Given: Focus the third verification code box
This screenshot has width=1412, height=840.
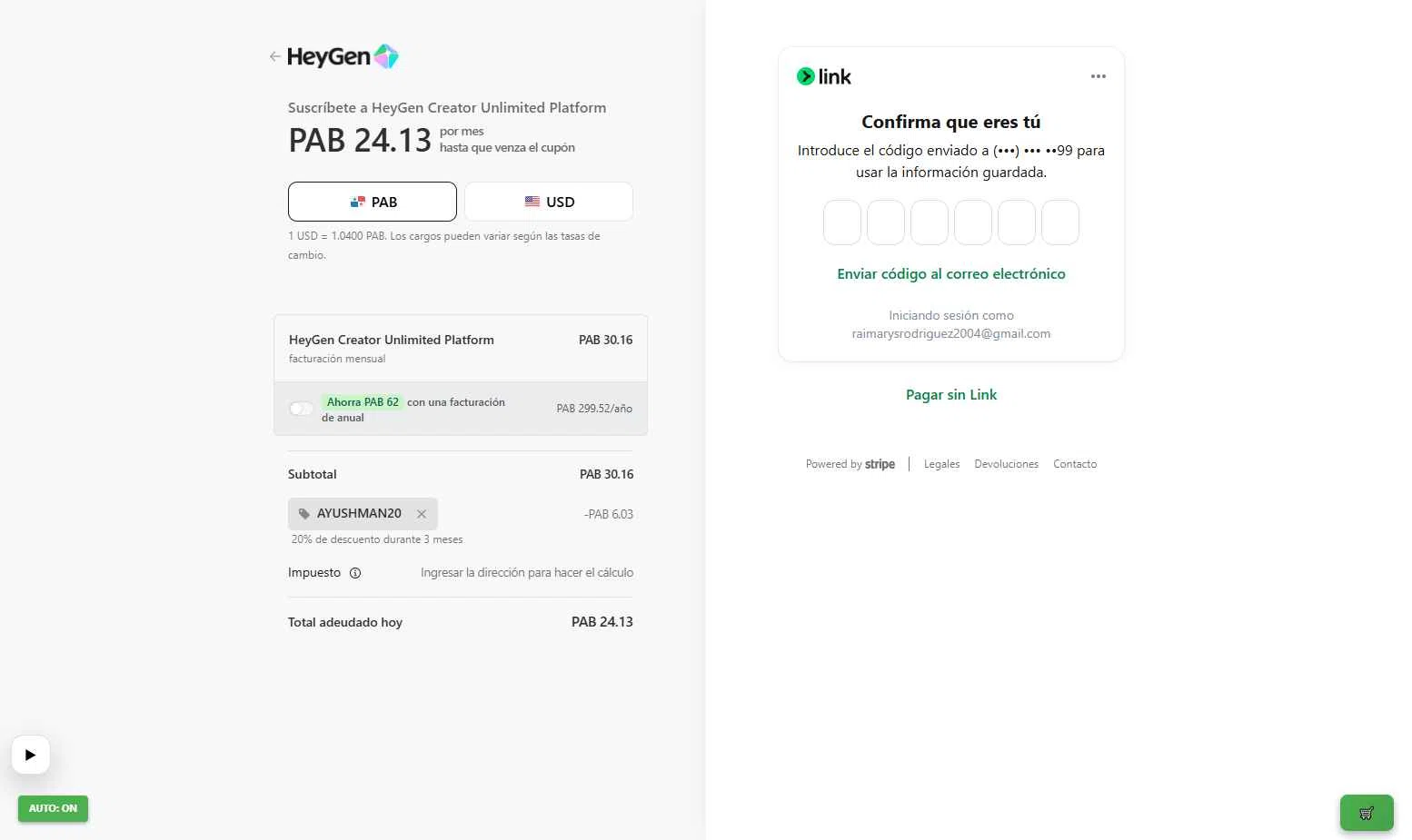Looking at the screenshot, I should click(930, 222).
